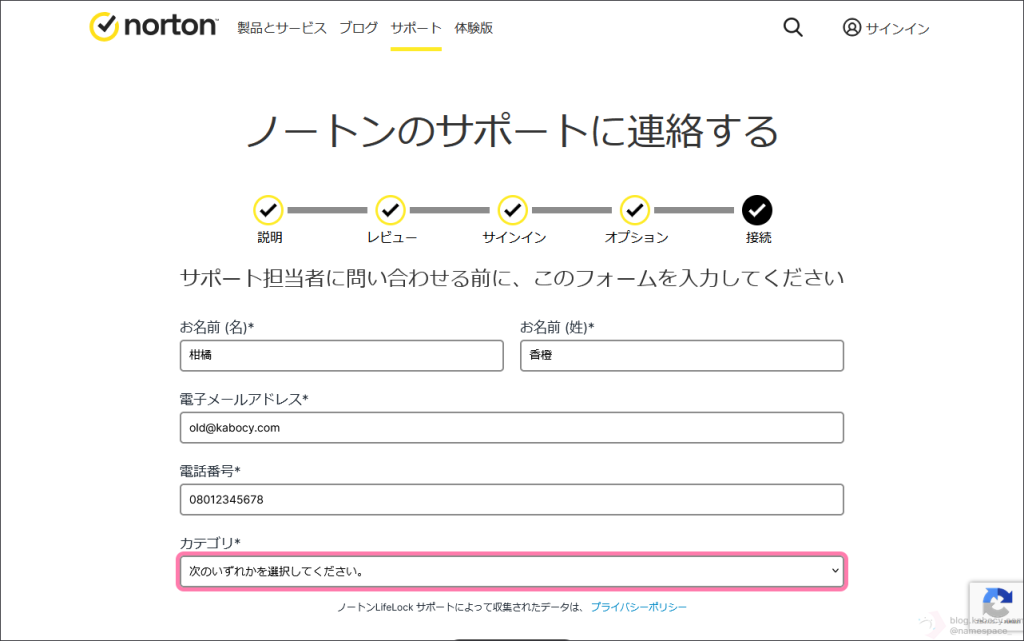Go to 体験版 in top navigation
This screenshot has height=641, width=1024.
tap(473, 28)
